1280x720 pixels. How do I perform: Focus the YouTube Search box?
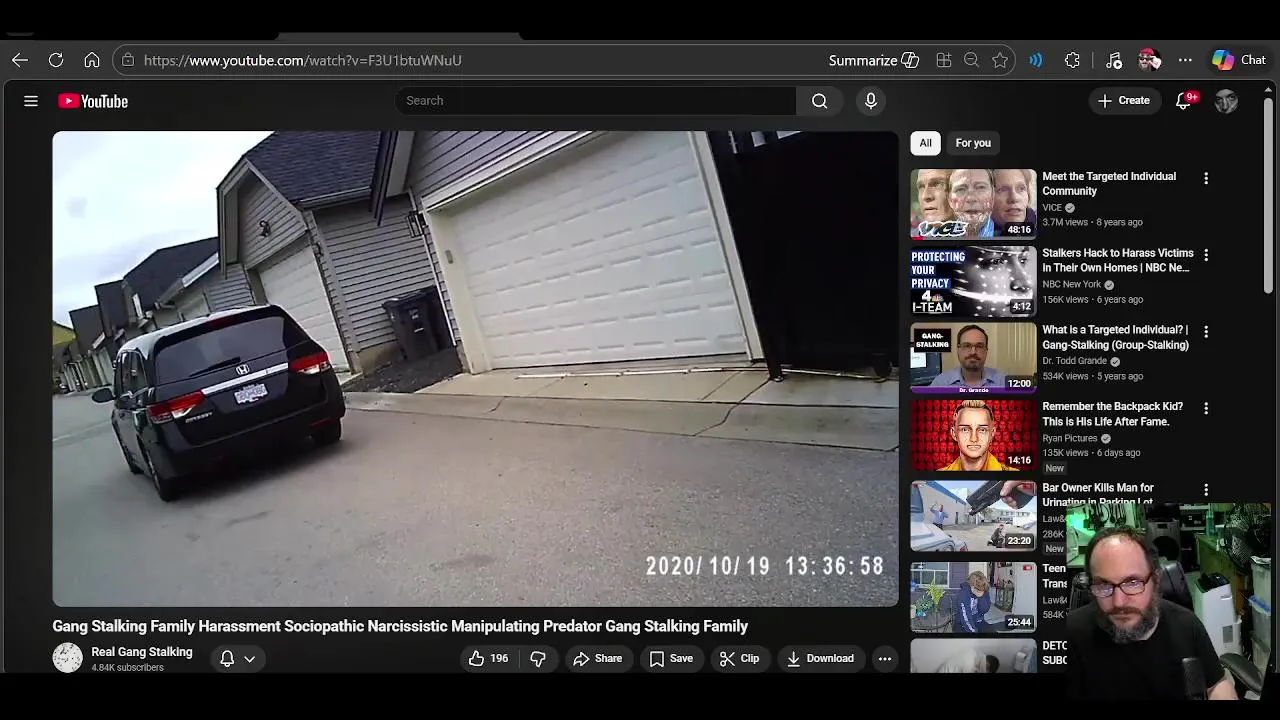[596, 100]
